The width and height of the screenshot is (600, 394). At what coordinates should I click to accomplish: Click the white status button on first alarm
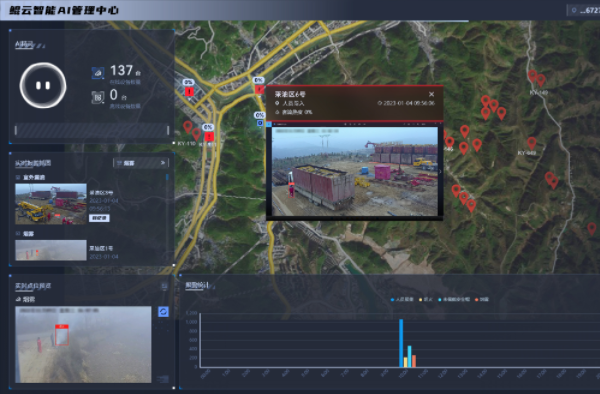[99, 218]
